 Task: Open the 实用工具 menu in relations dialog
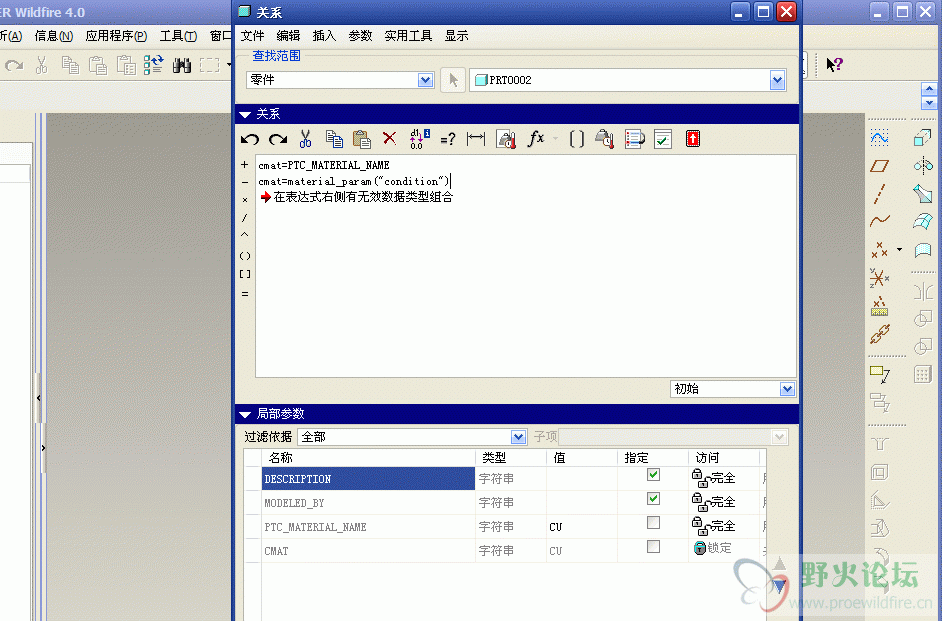[409, 36]
